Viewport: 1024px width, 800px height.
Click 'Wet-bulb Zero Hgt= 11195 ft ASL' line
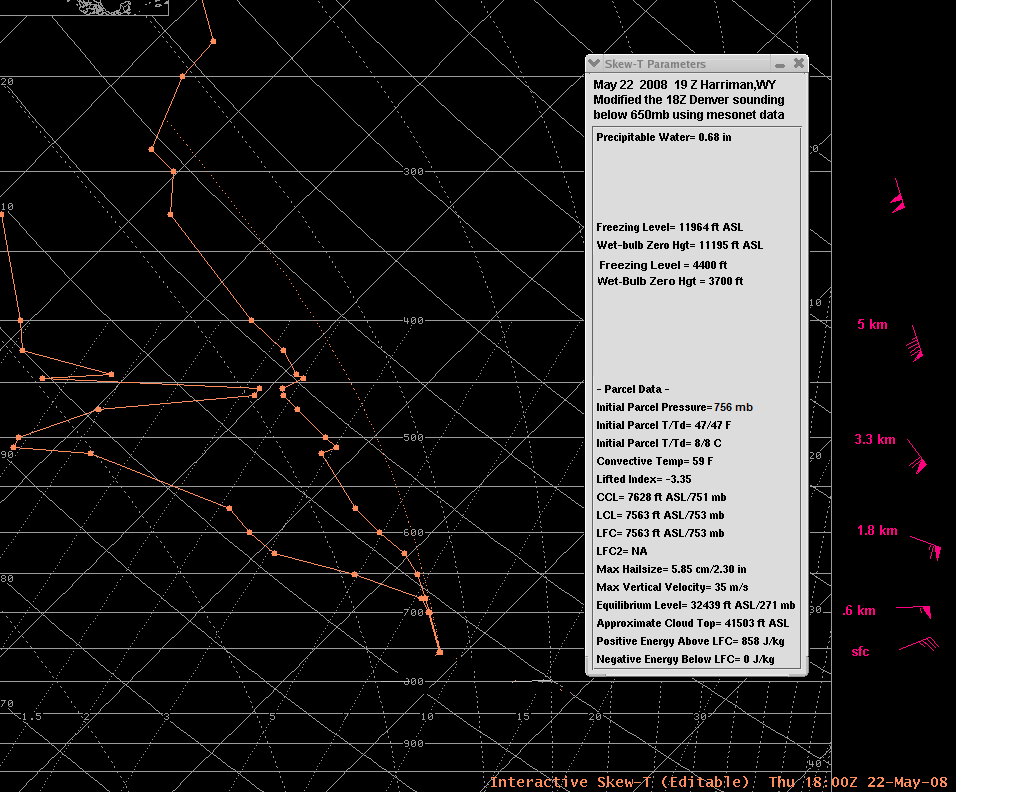click(679, 246)
